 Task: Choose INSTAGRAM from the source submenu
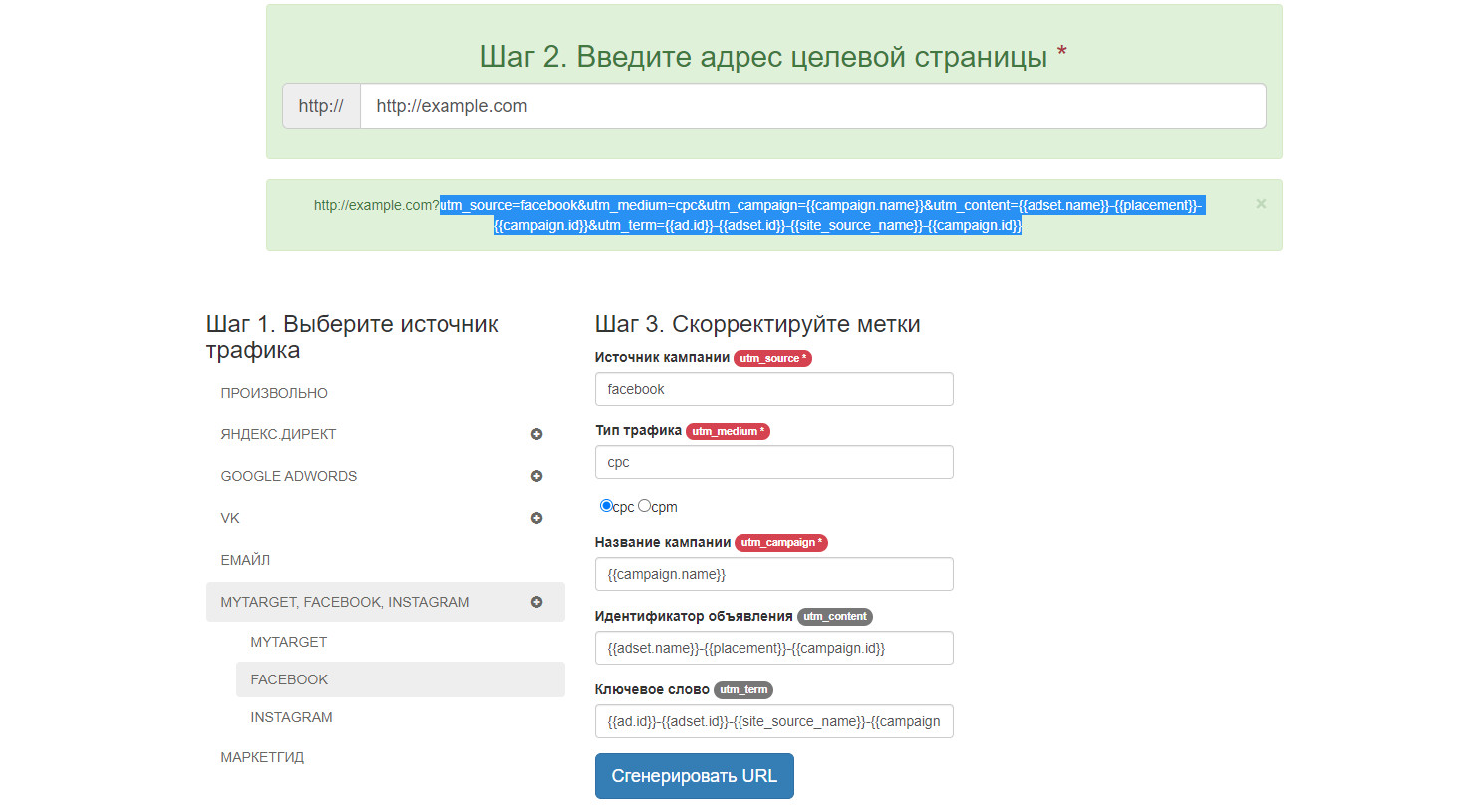point(292,717)
